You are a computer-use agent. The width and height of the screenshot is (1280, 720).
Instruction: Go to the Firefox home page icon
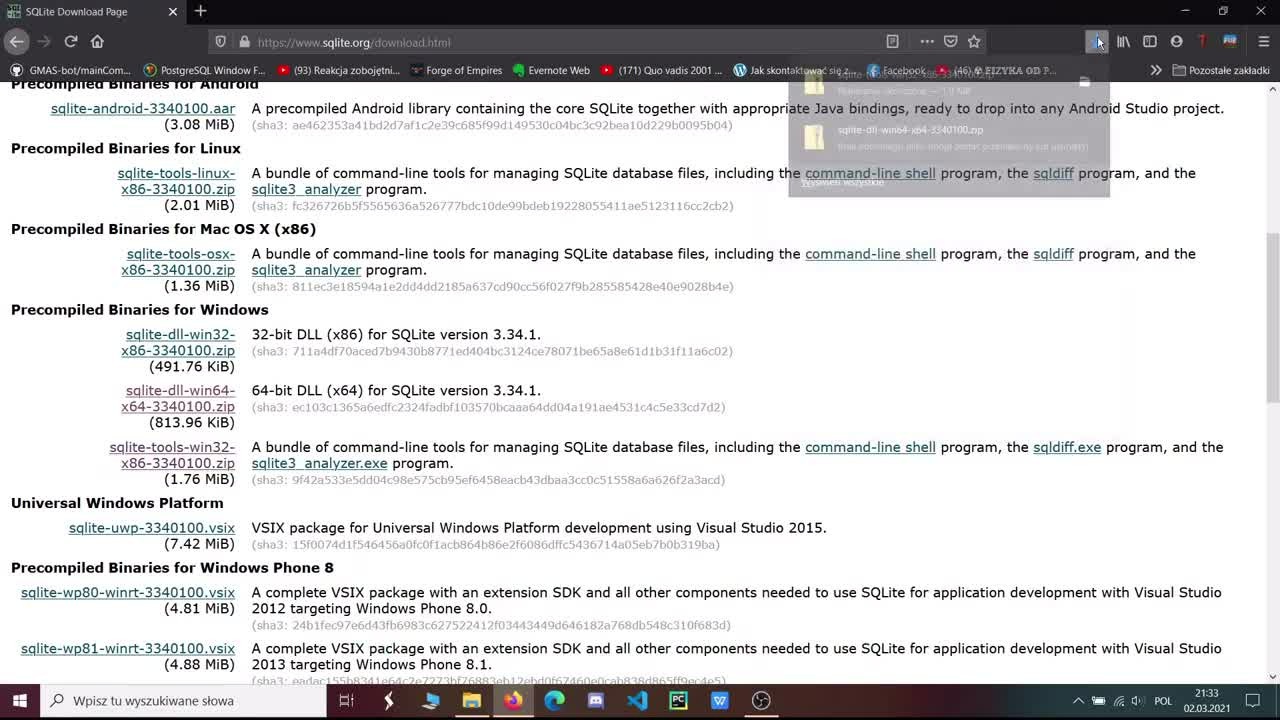click(97, 42)
